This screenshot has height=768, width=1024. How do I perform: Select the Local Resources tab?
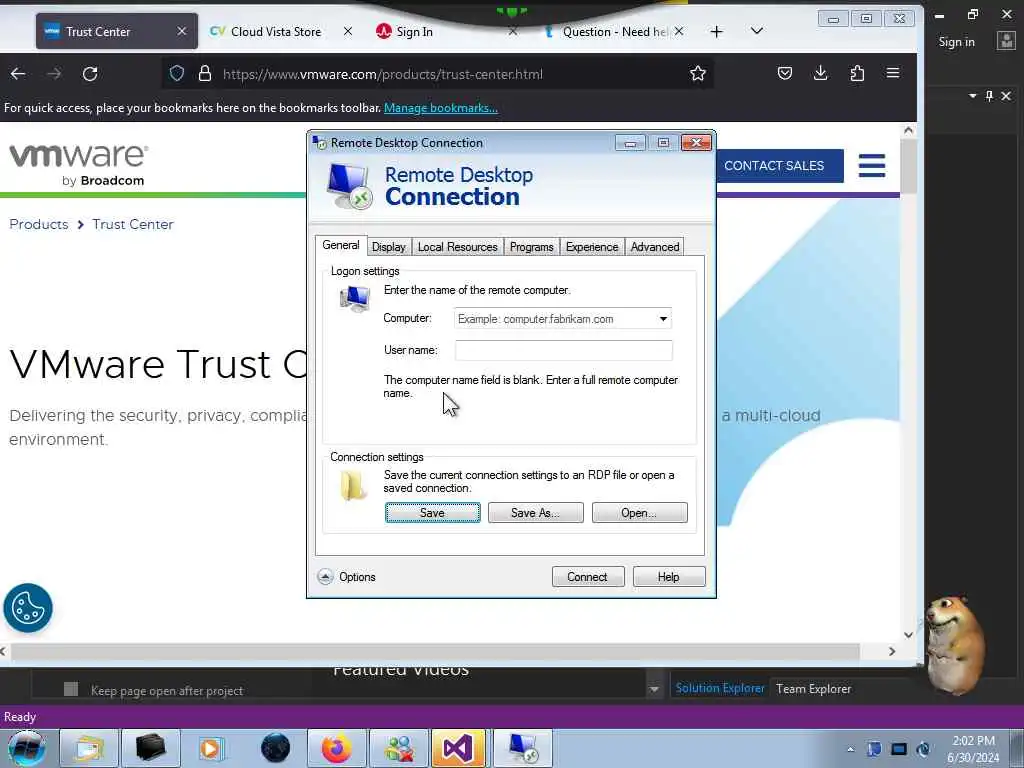tap(457, 247)
